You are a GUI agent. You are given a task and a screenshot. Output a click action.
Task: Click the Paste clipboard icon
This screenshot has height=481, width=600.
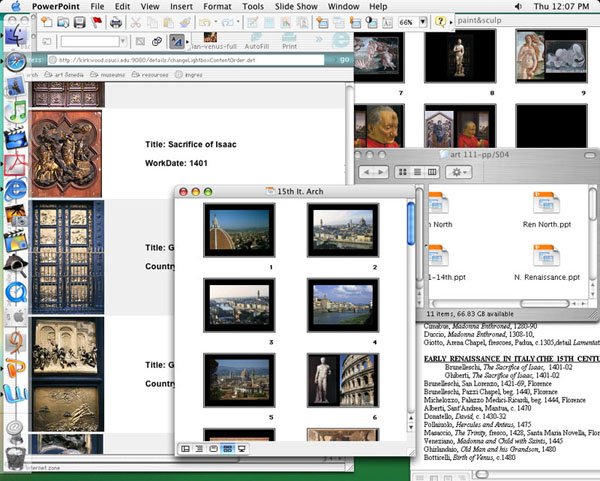point(168,22)
